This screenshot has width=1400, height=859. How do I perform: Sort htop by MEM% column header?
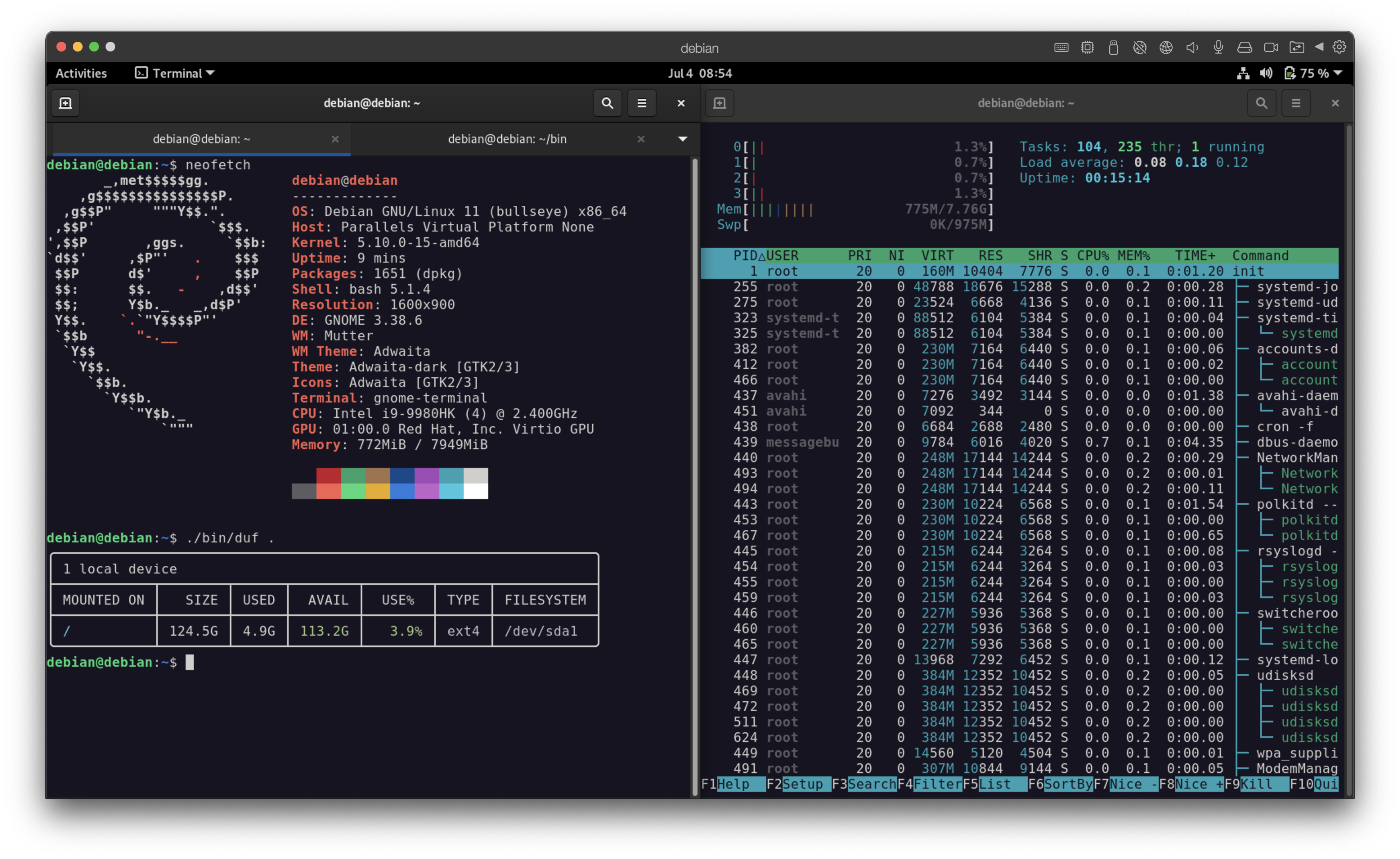point(1133,255)
